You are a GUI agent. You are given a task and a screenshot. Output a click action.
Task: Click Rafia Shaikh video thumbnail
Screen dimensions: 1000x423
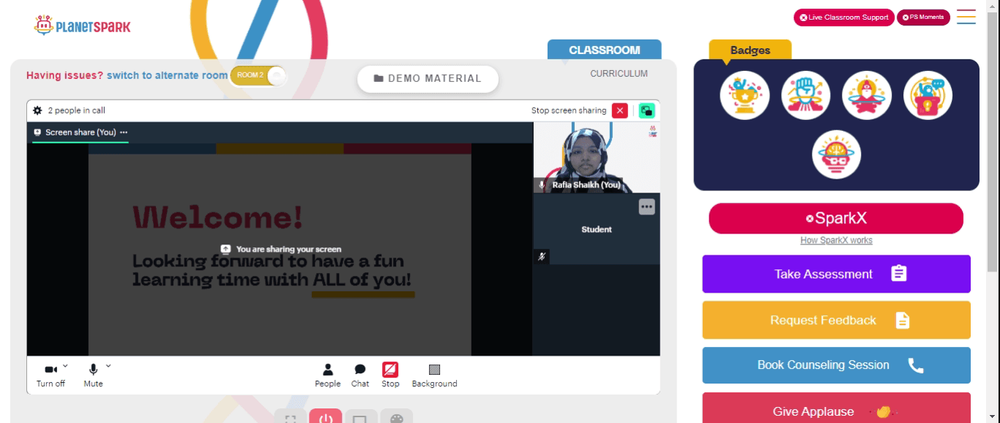596,158
